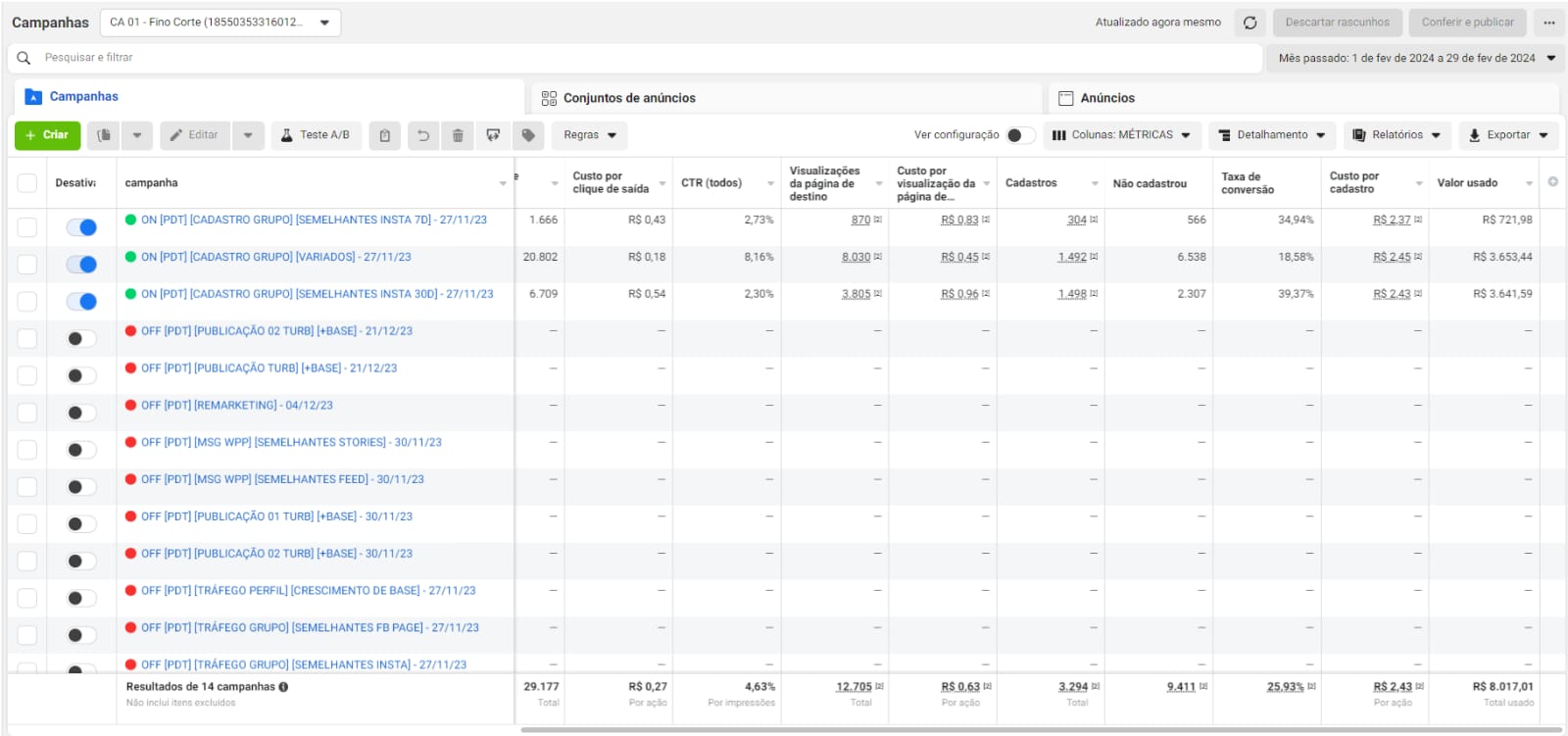The image size is (1568, 736).
Task: Click the duplicate campaign icon
Action: coord(104,135)
